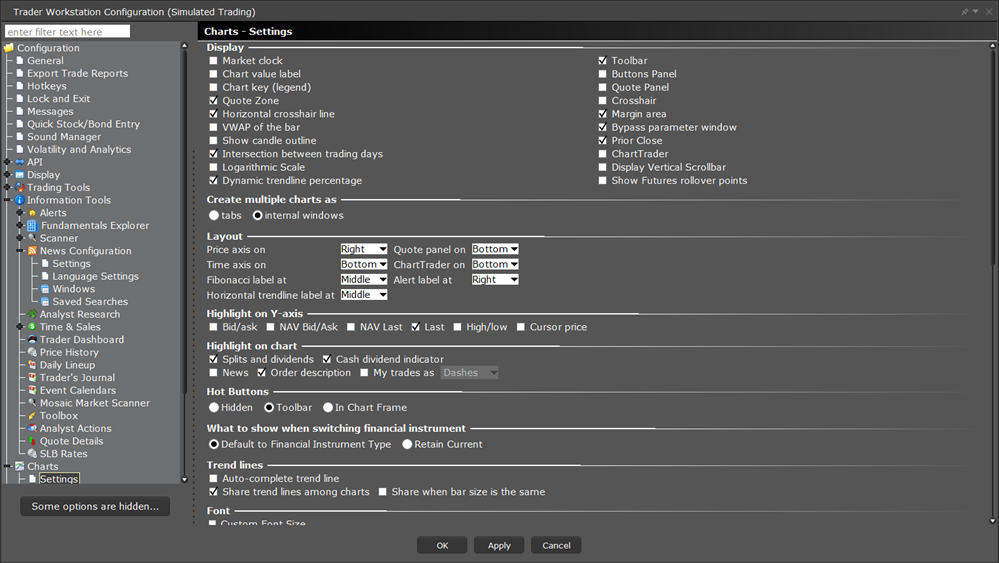999x563 pixels.
Task: Click the Analyst Actions icon
Action: click(x=32, y=429)
